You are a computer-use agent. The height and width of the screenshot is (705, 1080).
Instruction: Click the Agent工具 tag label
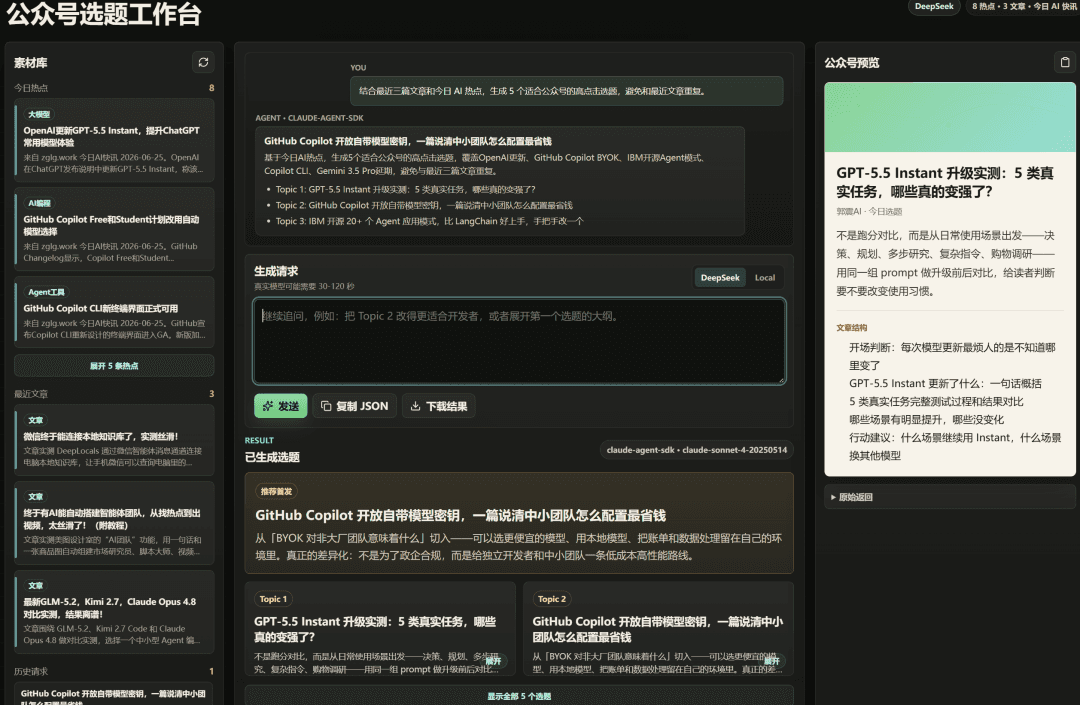46,292
